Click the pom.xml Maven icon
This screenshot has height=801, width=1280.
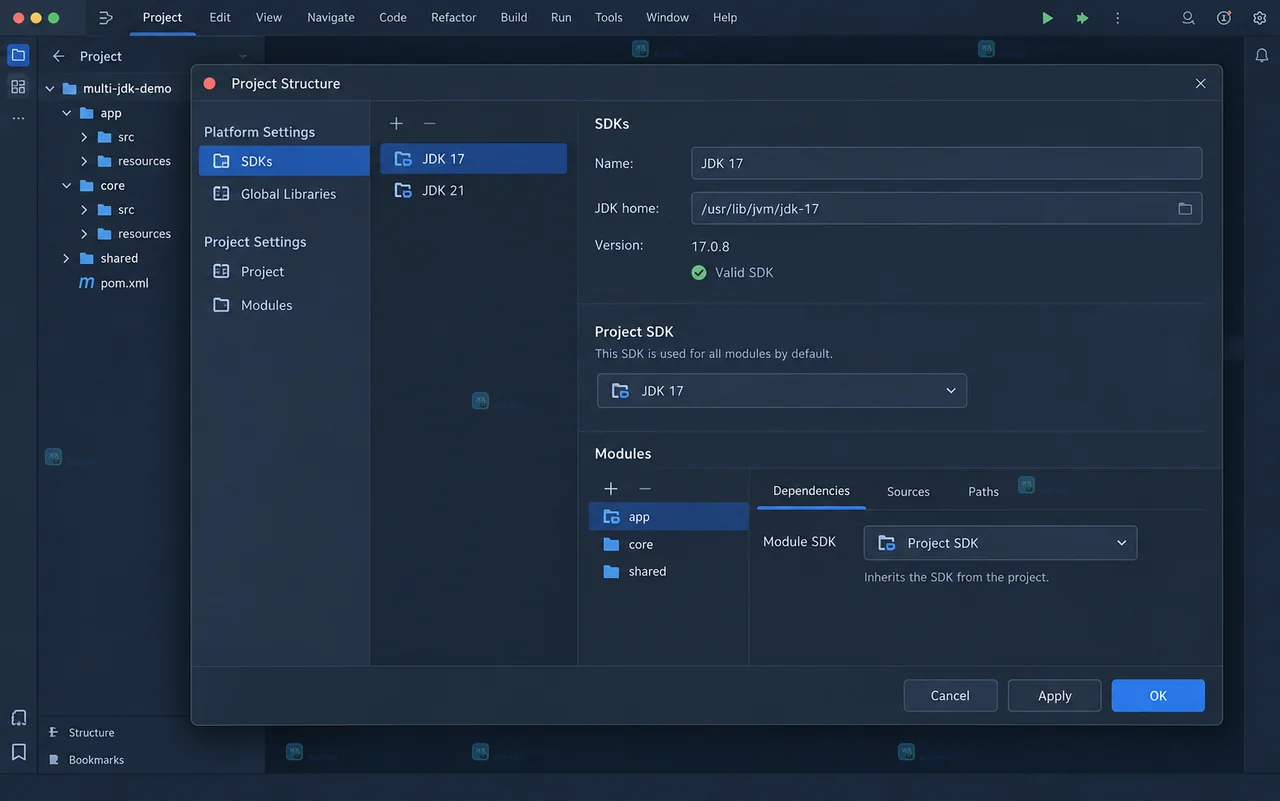coord(86,283)
